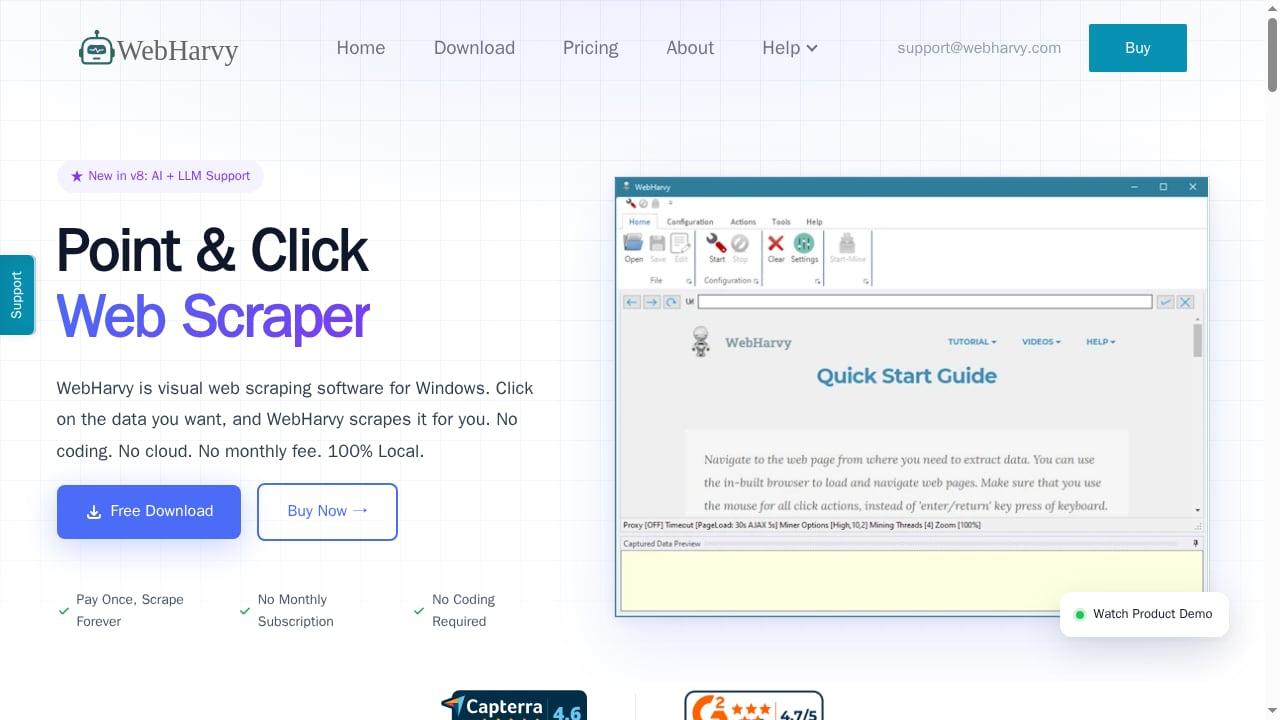Expand the VIDEOS dropdown in embedded page
Image resolution: width=1280 pixels, height=720 pixels.
pyautogui.click(x=1041, y=342)
